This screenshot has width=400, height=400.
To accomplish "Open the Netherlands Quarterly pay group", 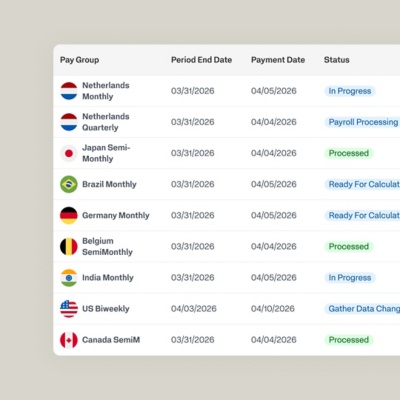I will pyautogui.click(x=106, y=122).
